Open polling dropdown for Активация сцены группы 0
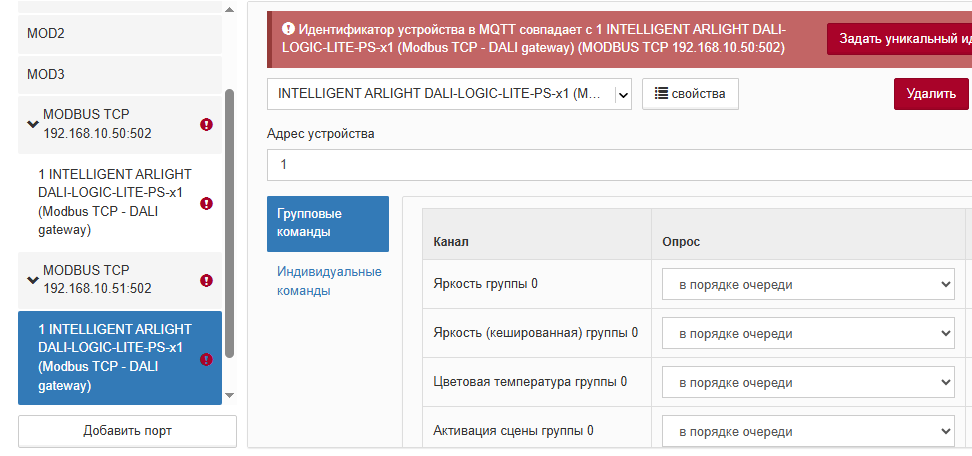The width and height of the screenshot is (972, 456). click(808, 432)
